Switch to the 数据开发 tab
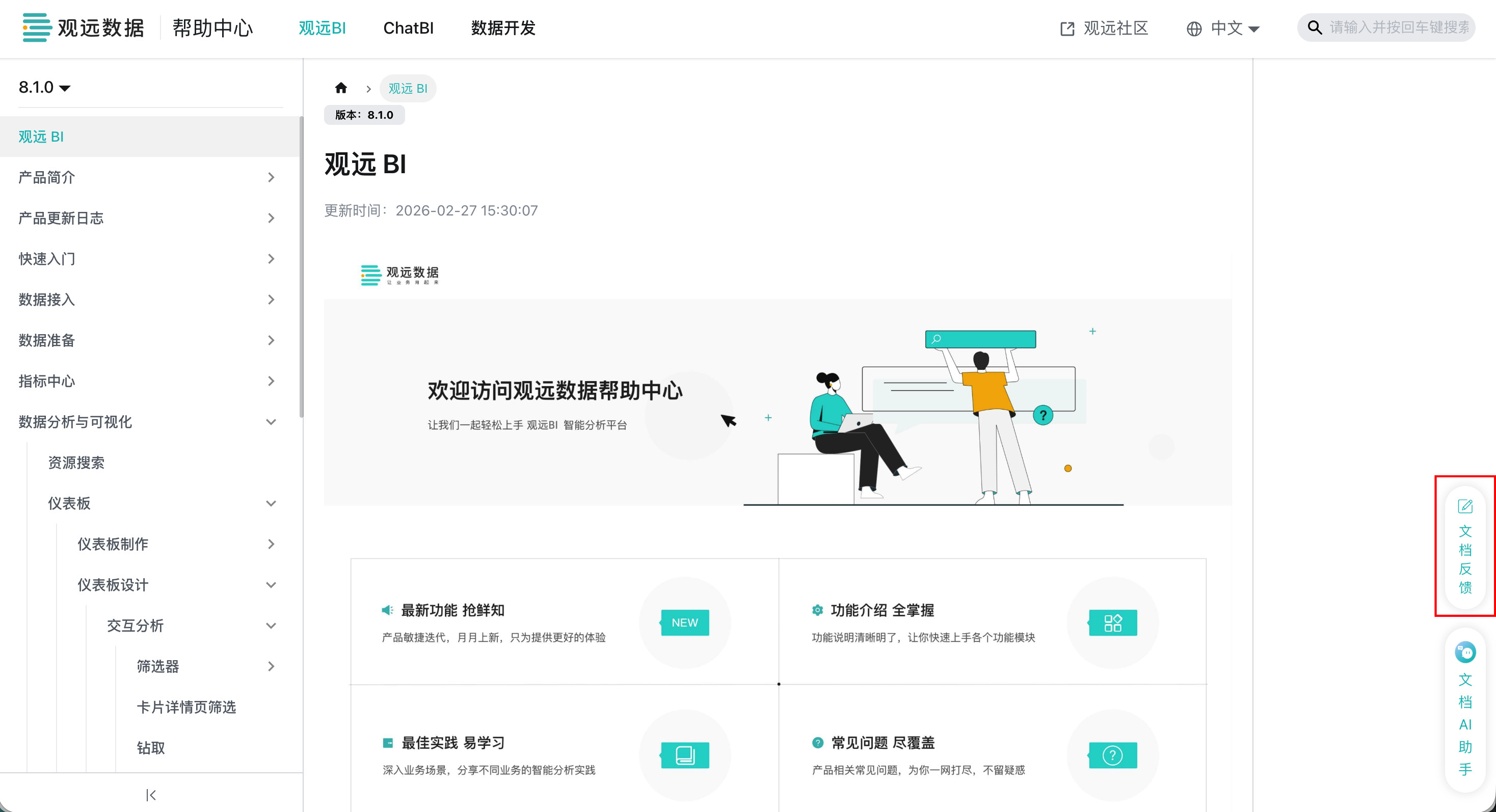The width and height of the screenshot is (1496, 812). 503,28
